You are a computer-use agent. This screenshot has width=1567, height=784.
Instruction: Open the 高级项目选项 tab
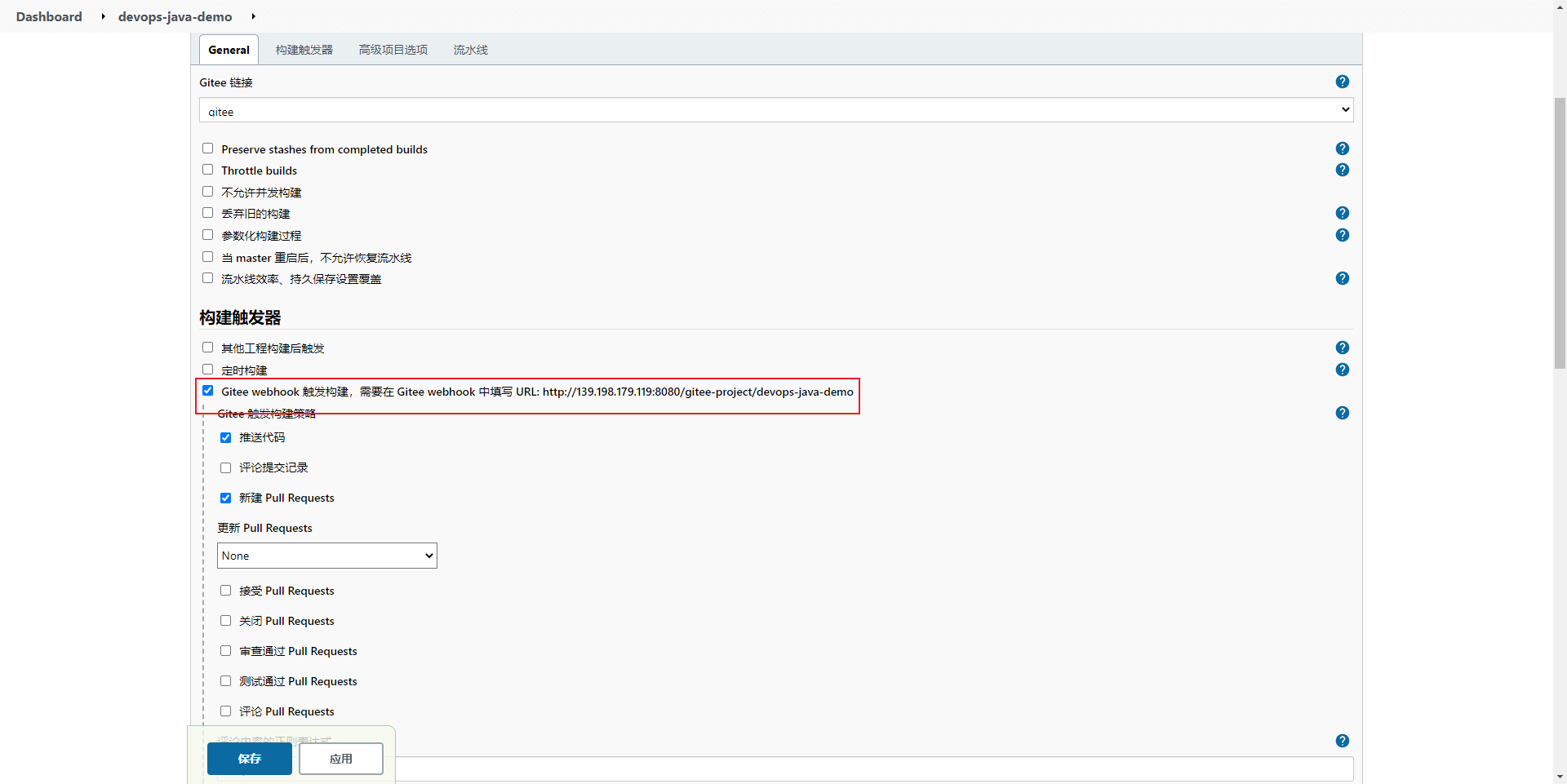(393, 50)
